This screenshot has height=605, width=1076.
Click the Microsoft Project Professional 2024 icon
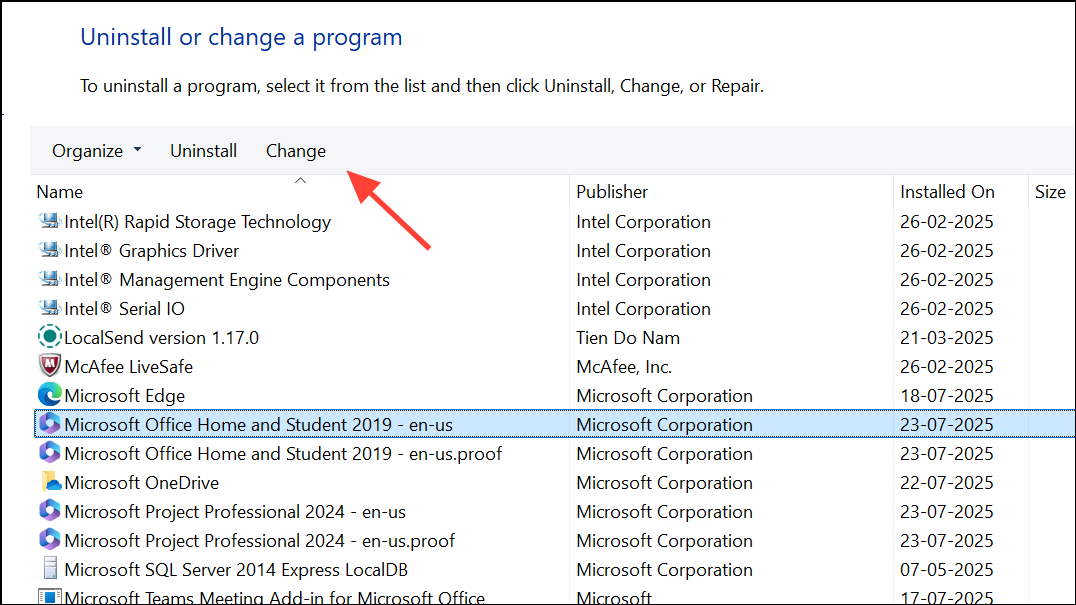click(x=49, y=511)
